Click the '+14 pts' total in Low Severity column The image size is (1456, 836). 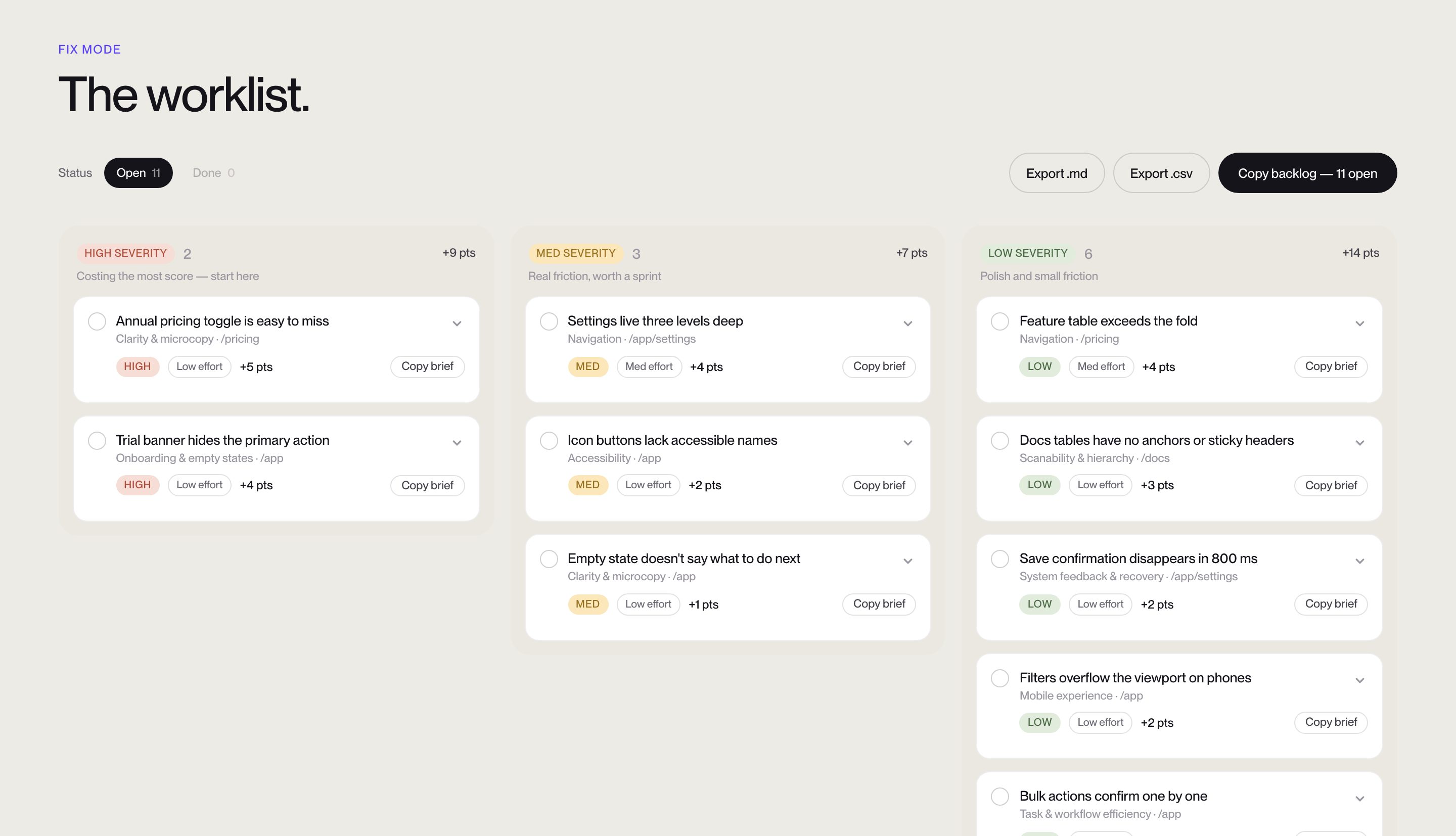(x=1360, y=253)
